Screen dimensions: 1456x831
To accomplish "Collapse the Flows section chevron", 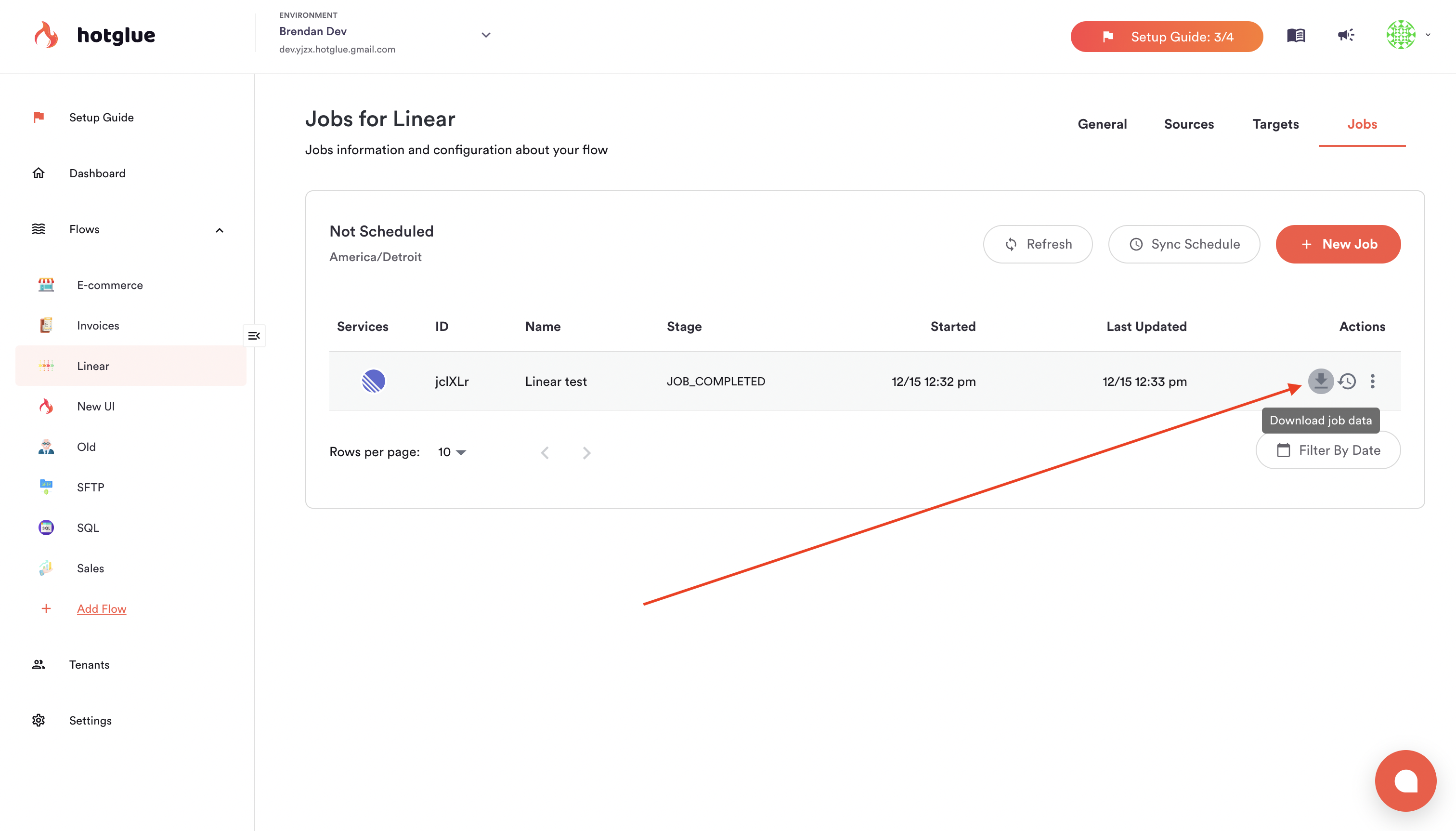I will [x=220, y=230].
